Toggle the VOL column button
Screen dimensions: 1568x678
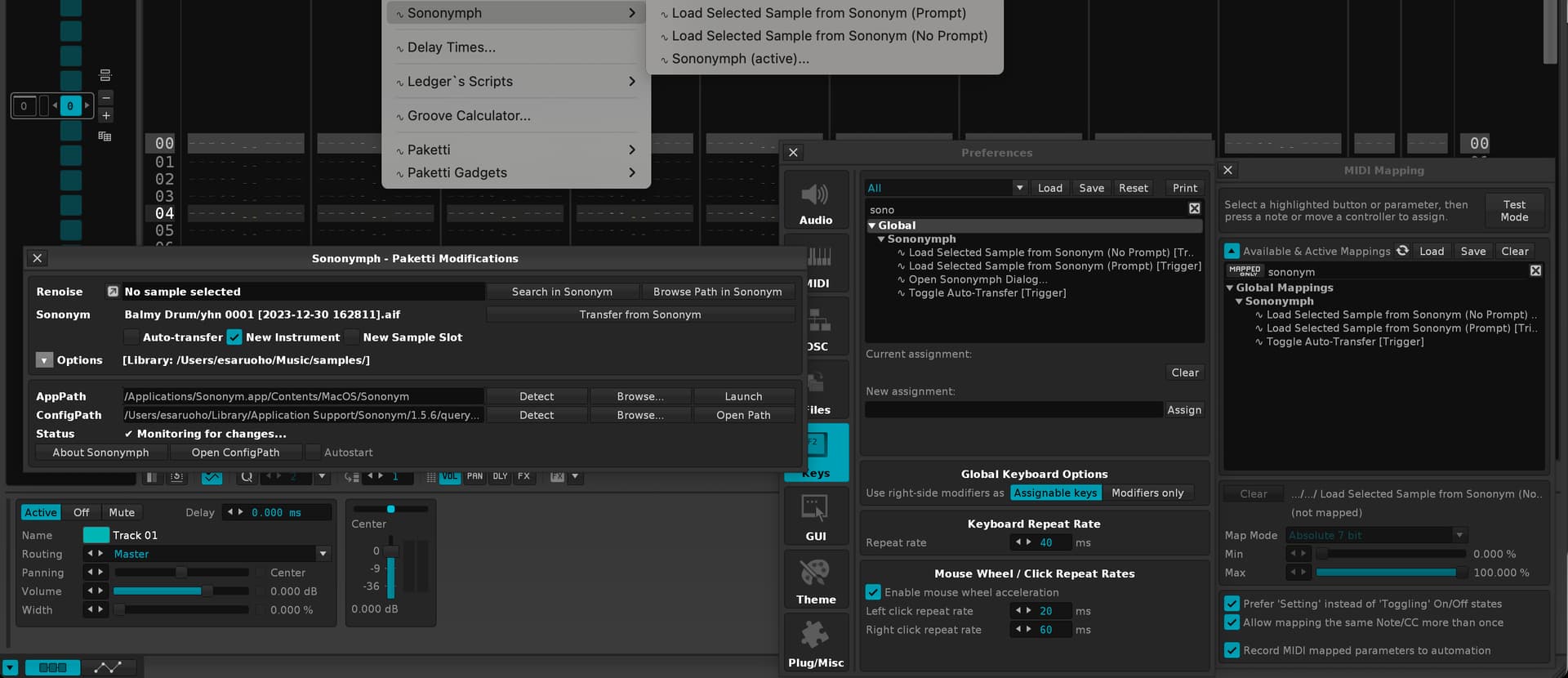pos(450,476)
